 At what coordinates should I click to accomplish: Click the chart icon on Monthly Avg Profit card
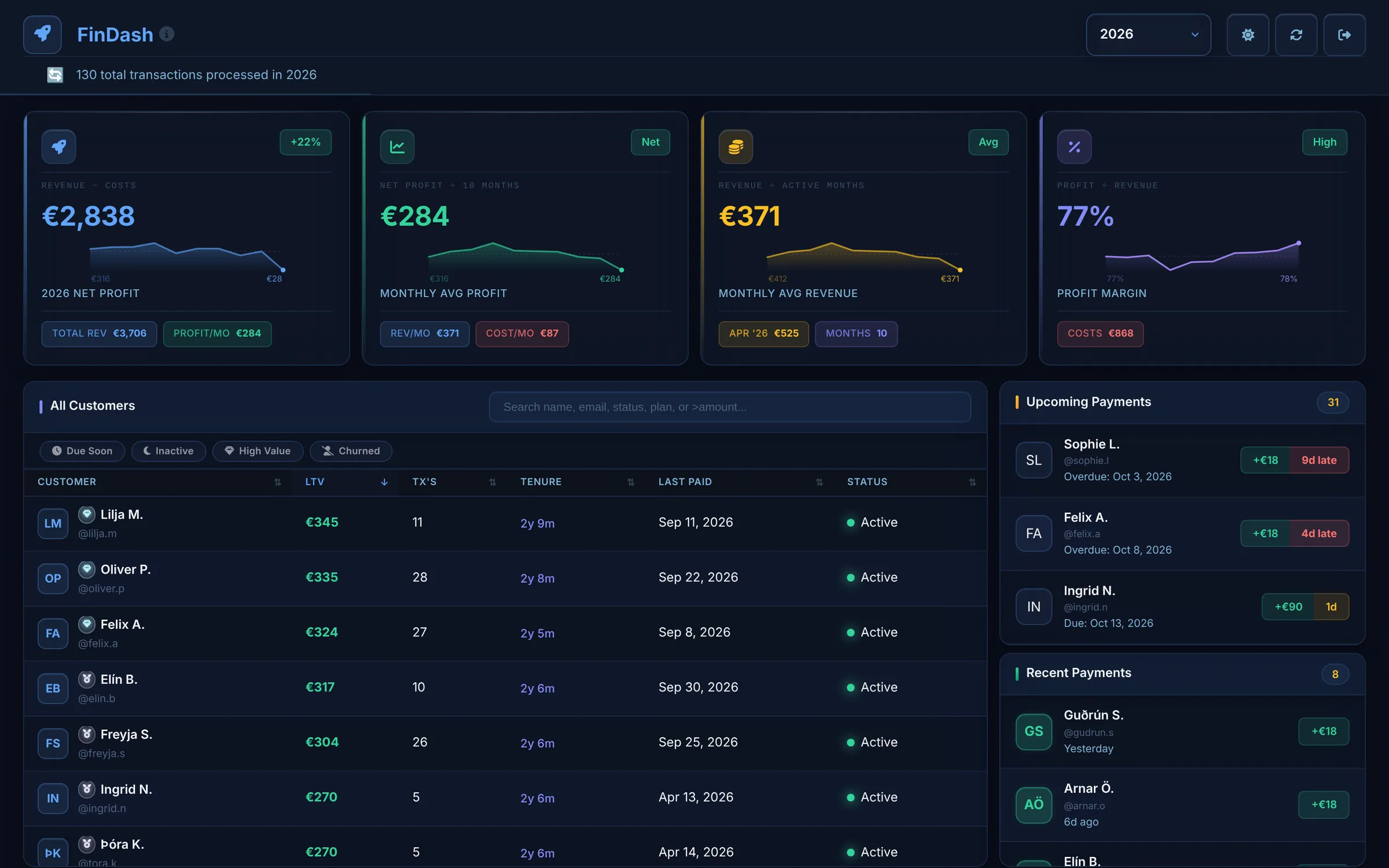pyautogui.click(x=397, y=146)
